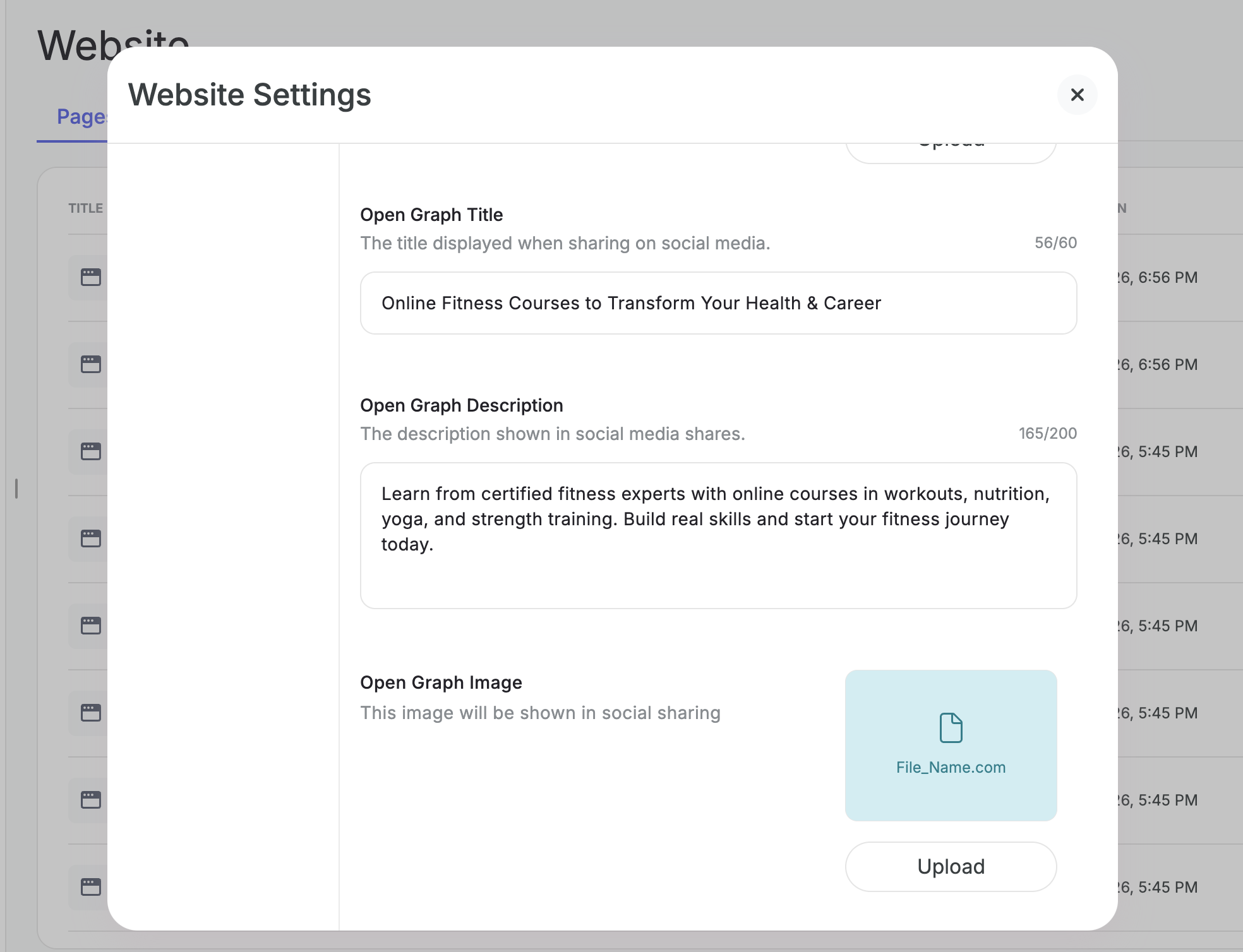The height and width of the screenshot is (952, 1243).
Task: Click the sidebar resize handle on left edge
Action: point(16,489)
